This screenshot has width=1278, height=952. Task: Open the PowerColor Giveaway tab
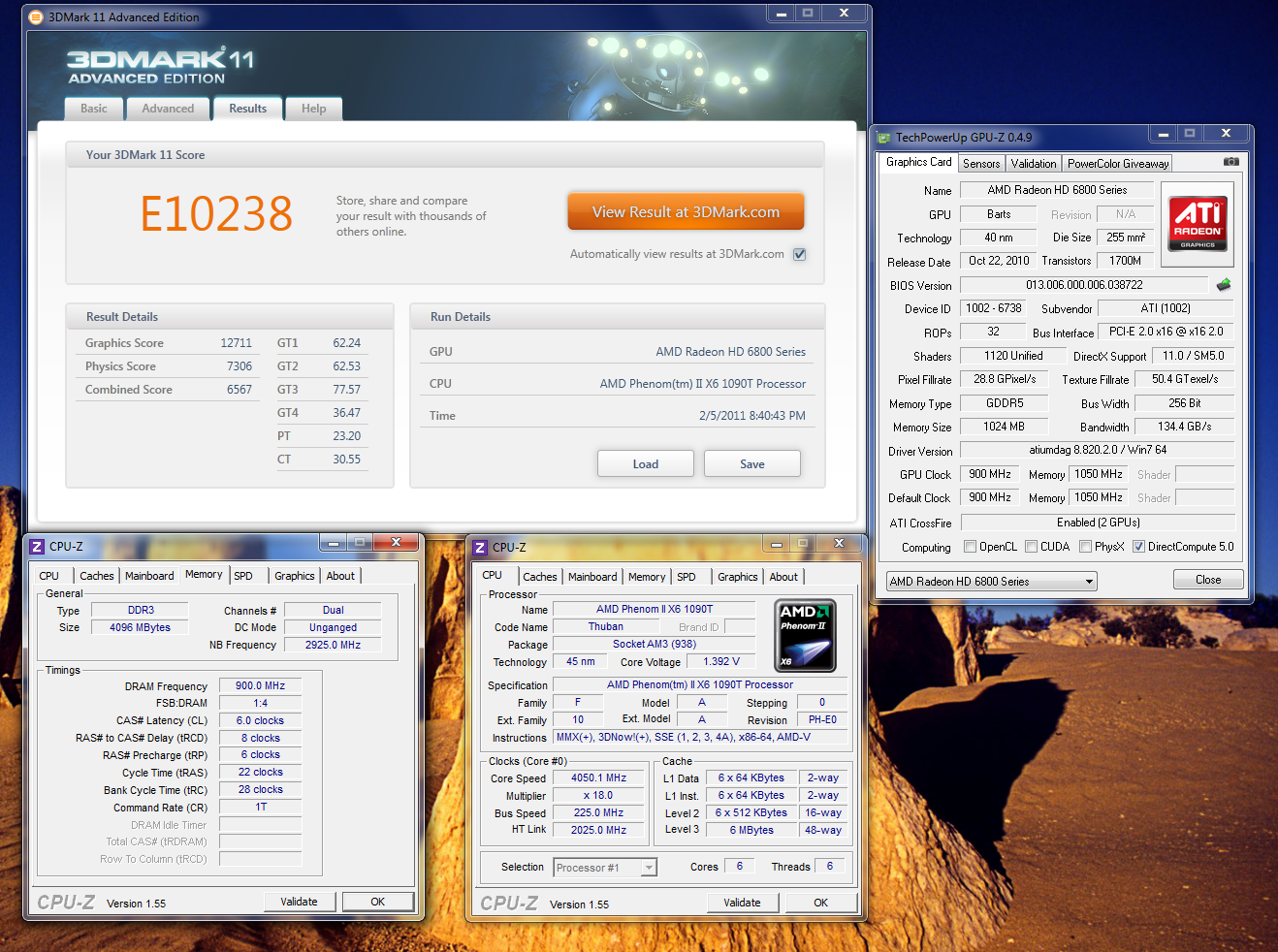[x=1118, y=164]
